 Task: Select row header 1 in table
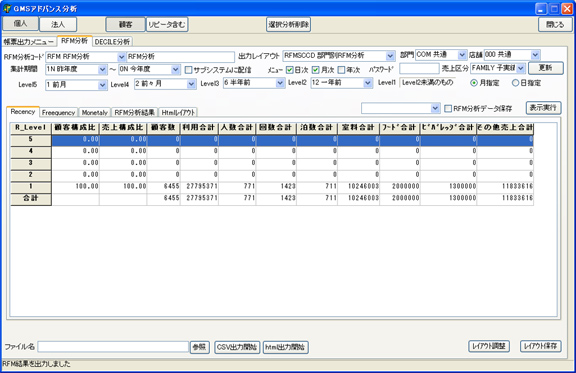point(31,187)
